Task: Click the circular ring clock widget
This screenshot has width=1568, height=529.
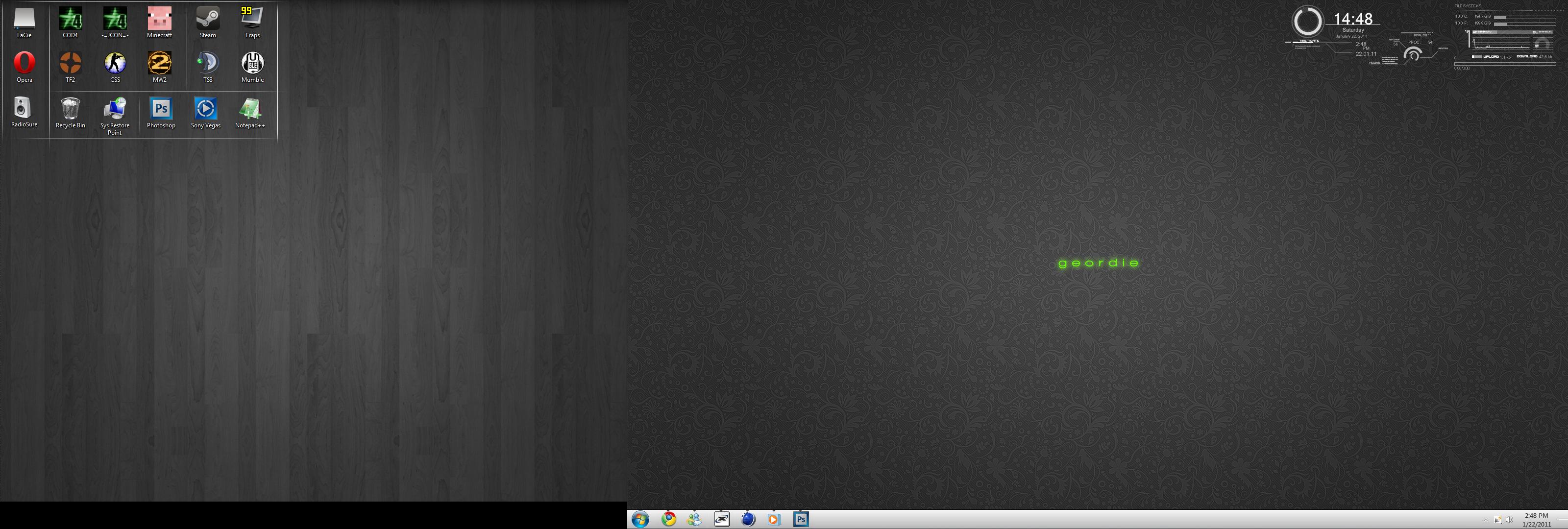Action: point(1309,21)
